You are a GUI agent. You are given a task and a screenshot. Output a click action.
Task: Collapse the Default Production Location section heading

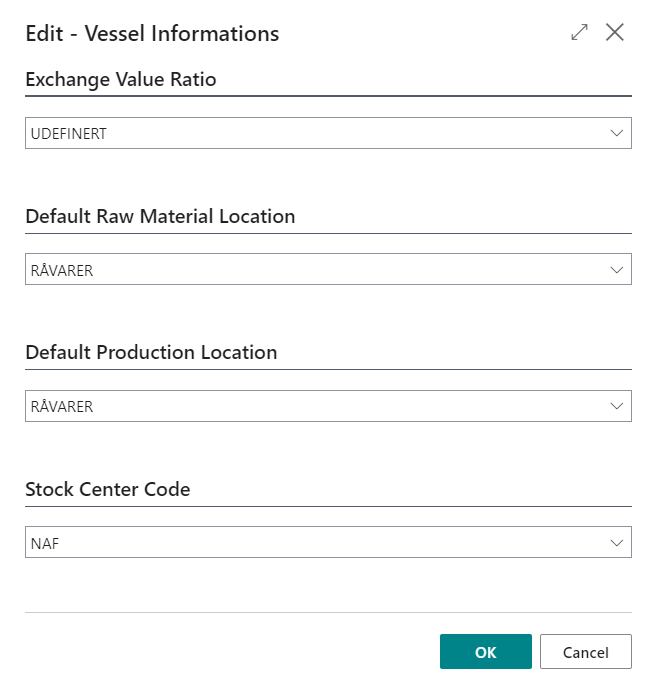(x=151, y=353)
